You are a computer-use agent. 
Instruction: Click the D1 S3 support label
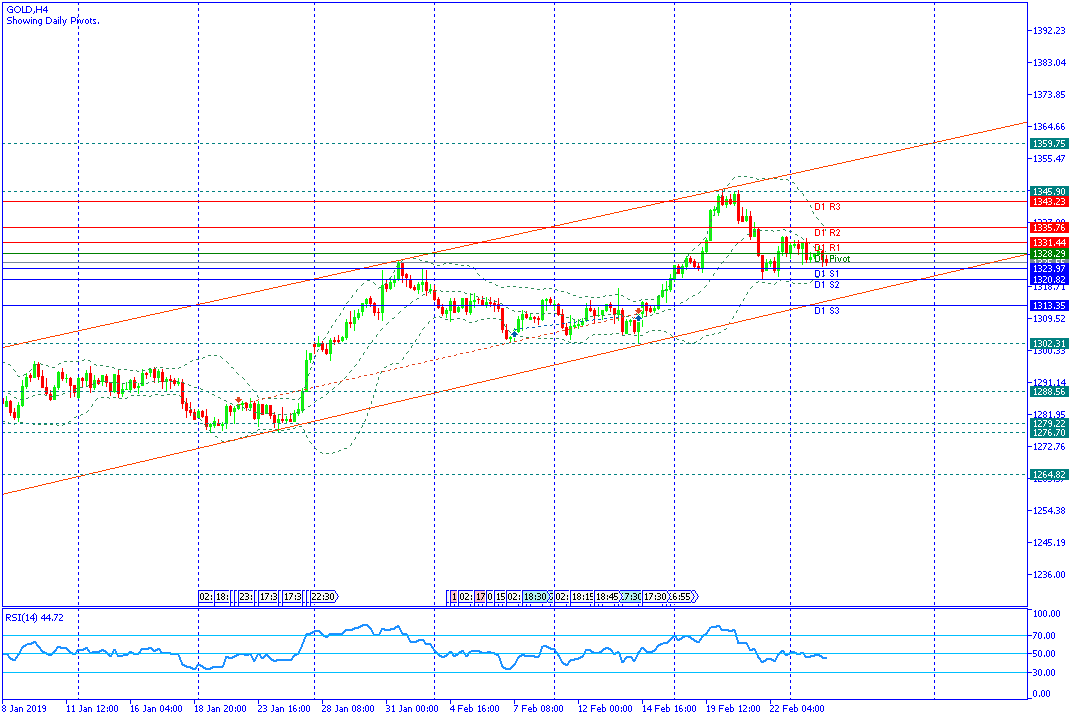[x=827, y=311]
